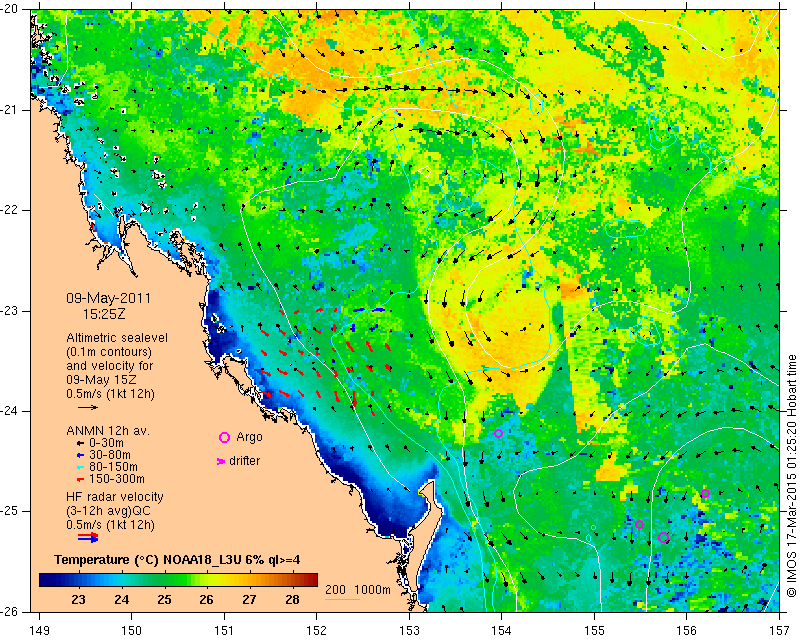Click the black 0-30m arrow legend symbol

[x=80, y=444]
